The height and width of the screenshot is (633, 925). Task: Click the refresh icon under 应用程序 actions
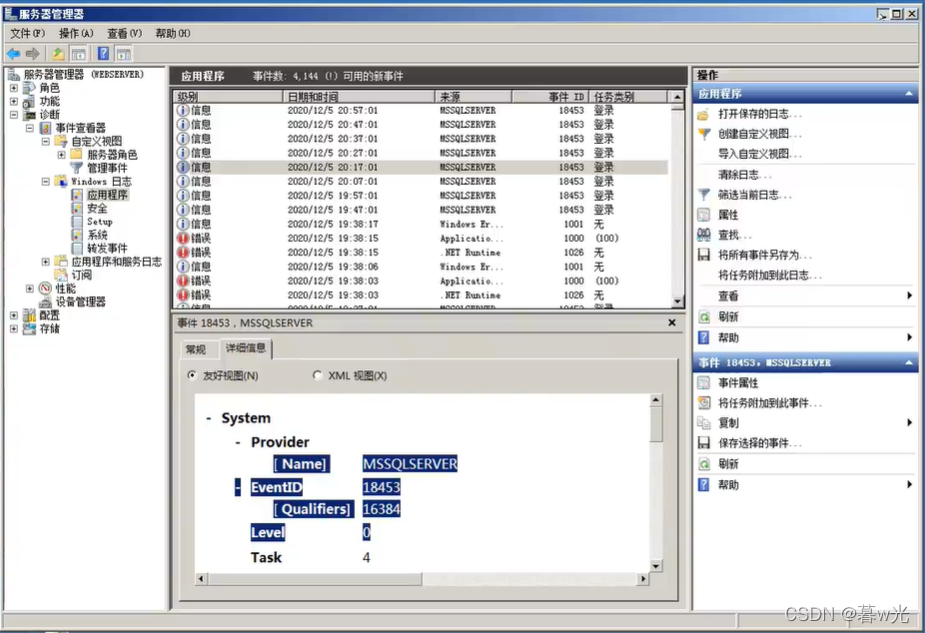pos(704,317)
